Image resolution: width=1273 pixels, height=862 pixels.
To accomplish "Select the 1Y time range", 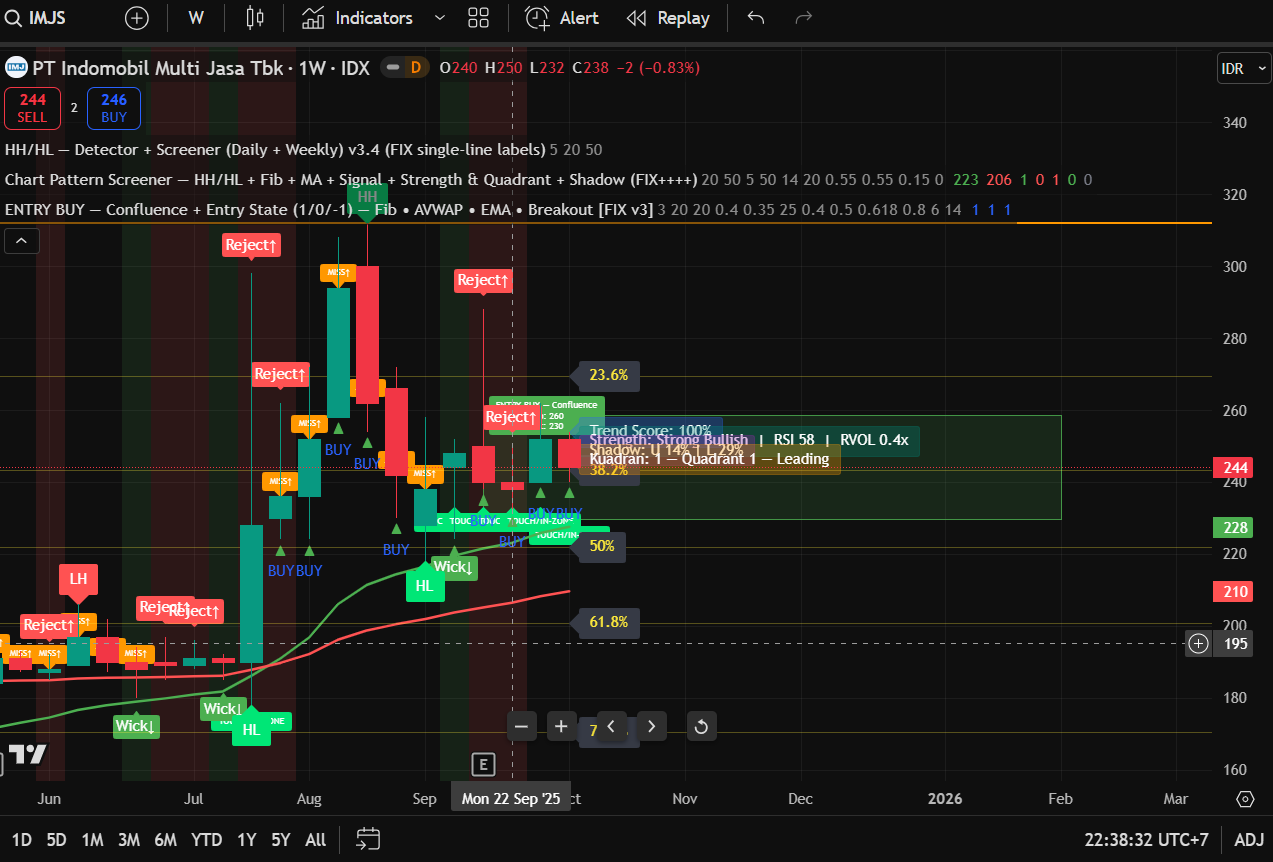I will click(x=246, y=840).
